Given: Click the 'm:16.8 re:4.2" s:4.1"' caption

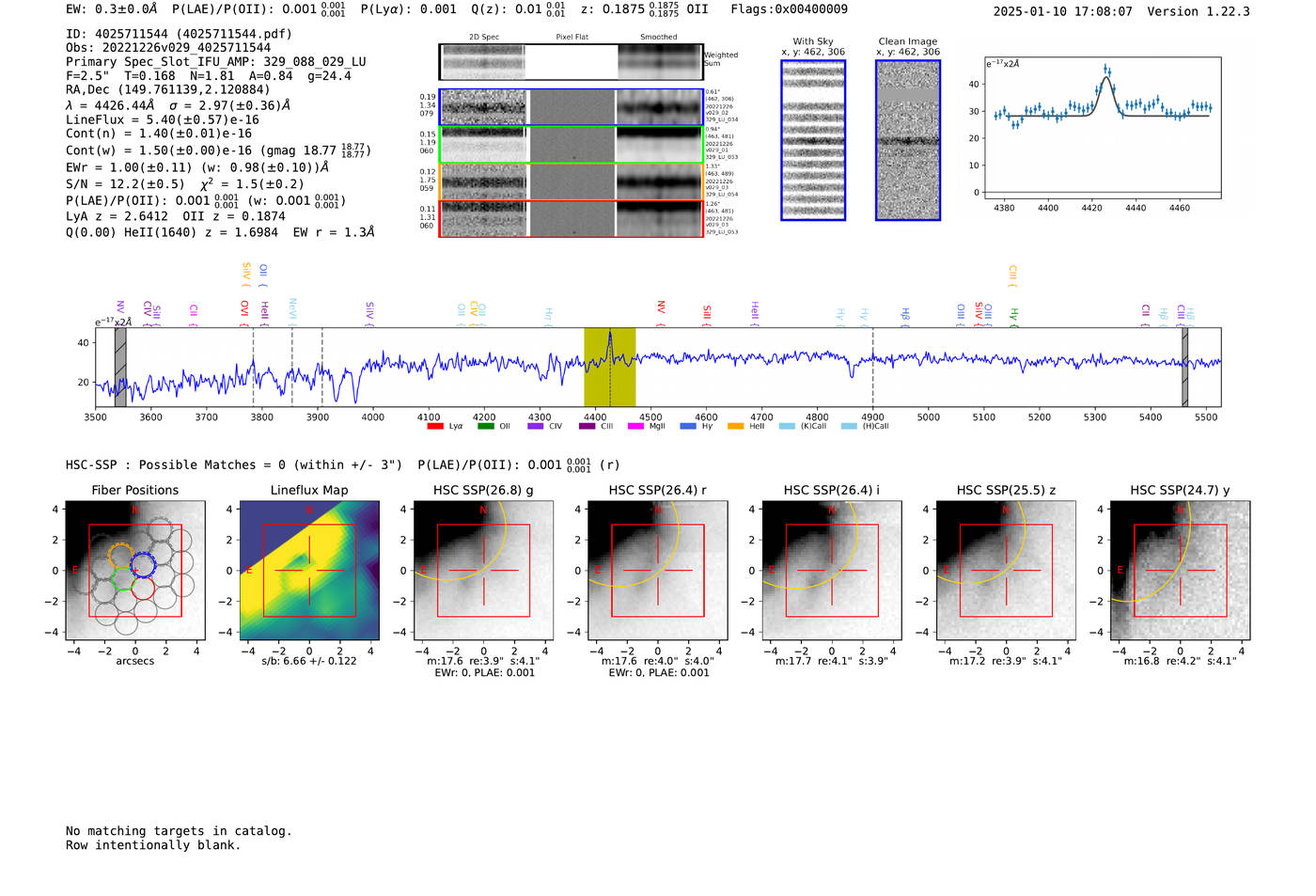Looking at the screenshot, I should click(1180, 661).
